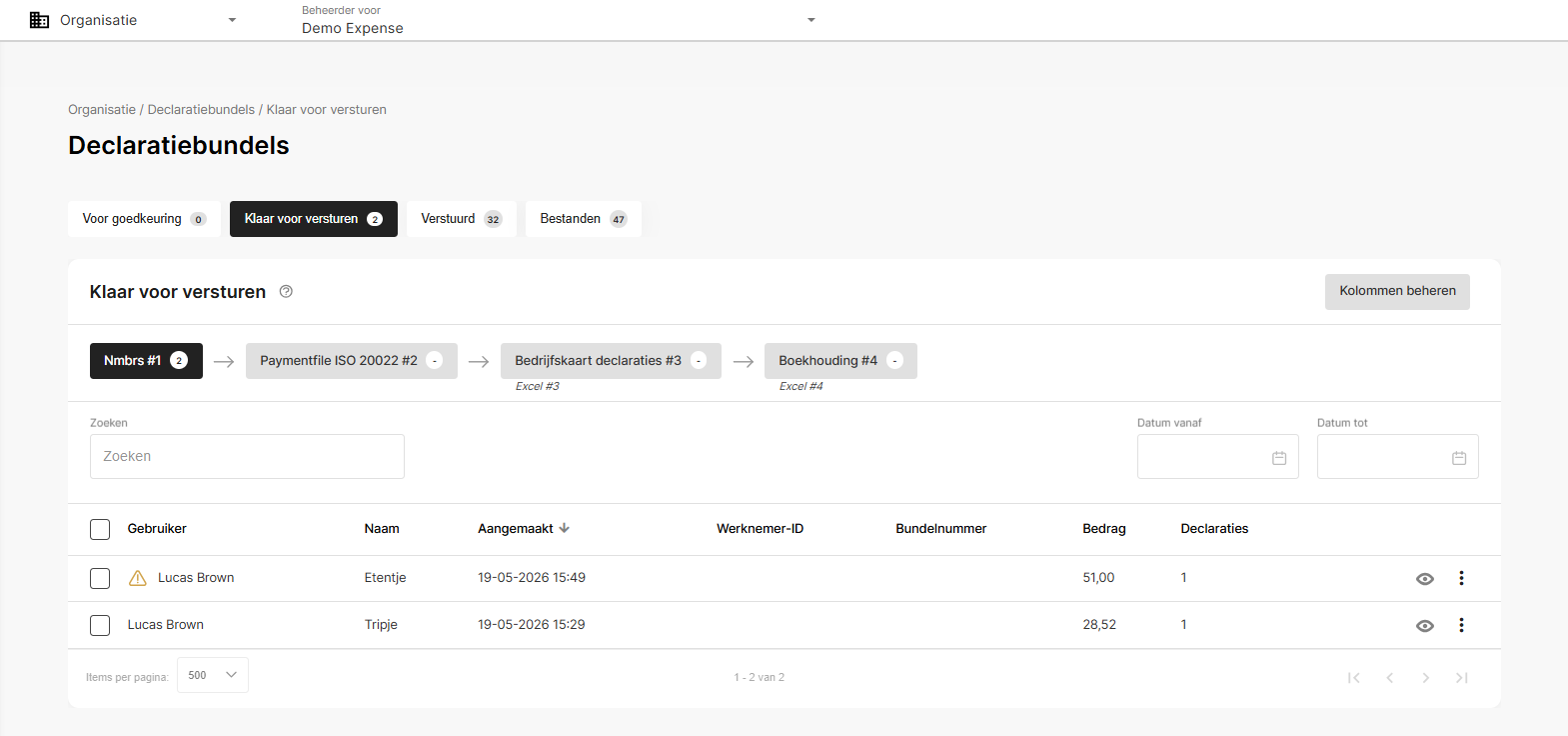Select the Nmbrs #1 step

coord(146,361)
